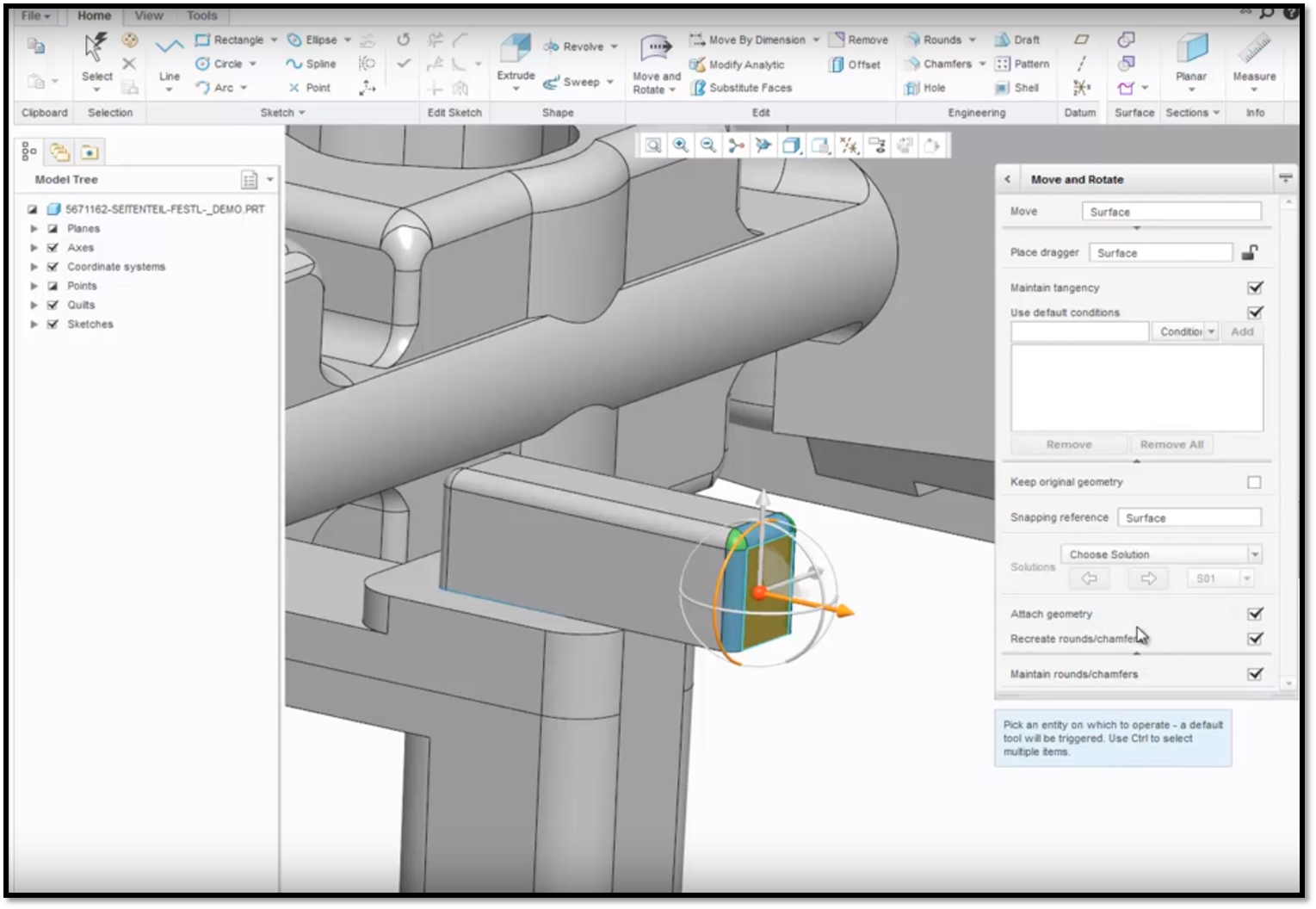
Task: Open the Rounds dropdown arrow
Action: click(x=973, y=40)
